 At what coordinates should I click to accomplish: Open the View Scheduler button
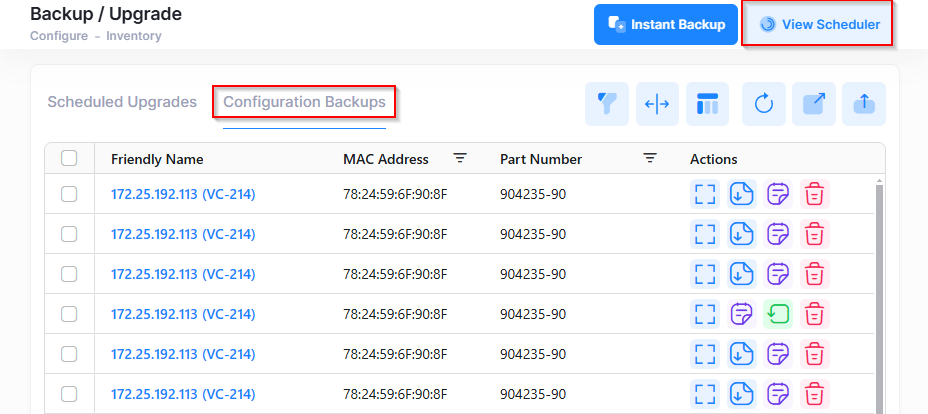point(819,24)
